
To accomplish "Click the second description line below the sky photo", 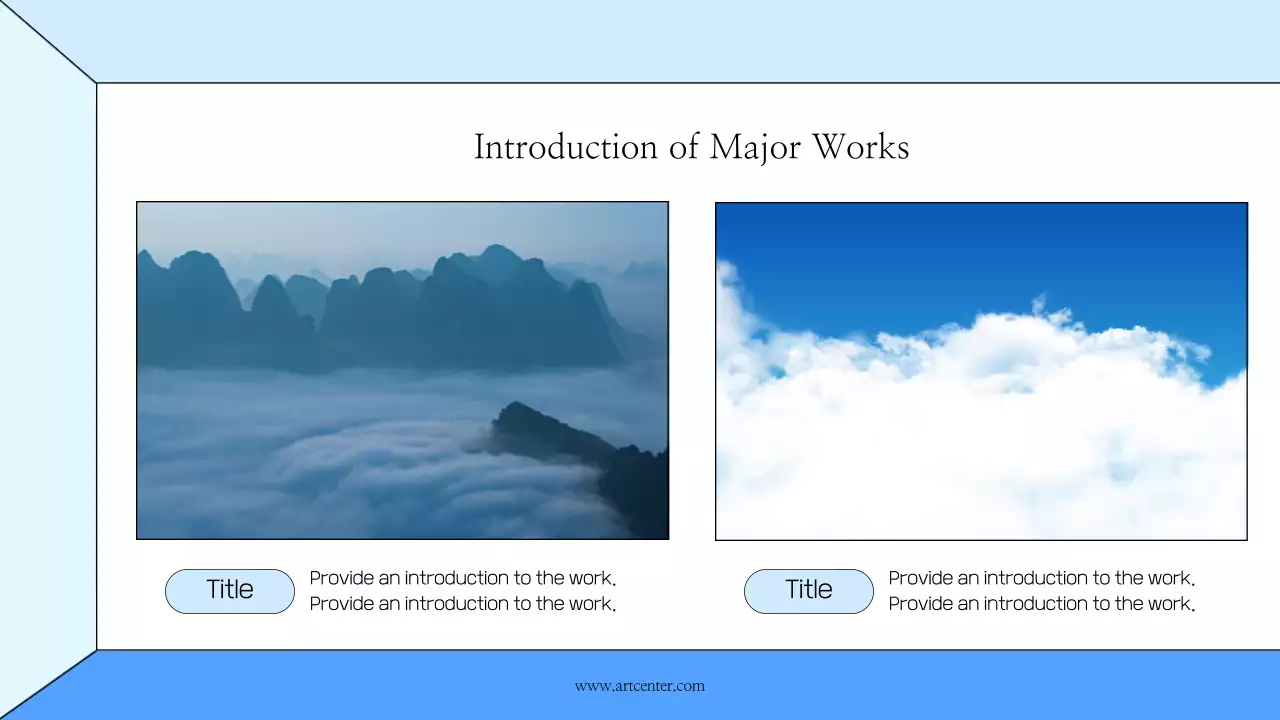I will [1041, 604].
